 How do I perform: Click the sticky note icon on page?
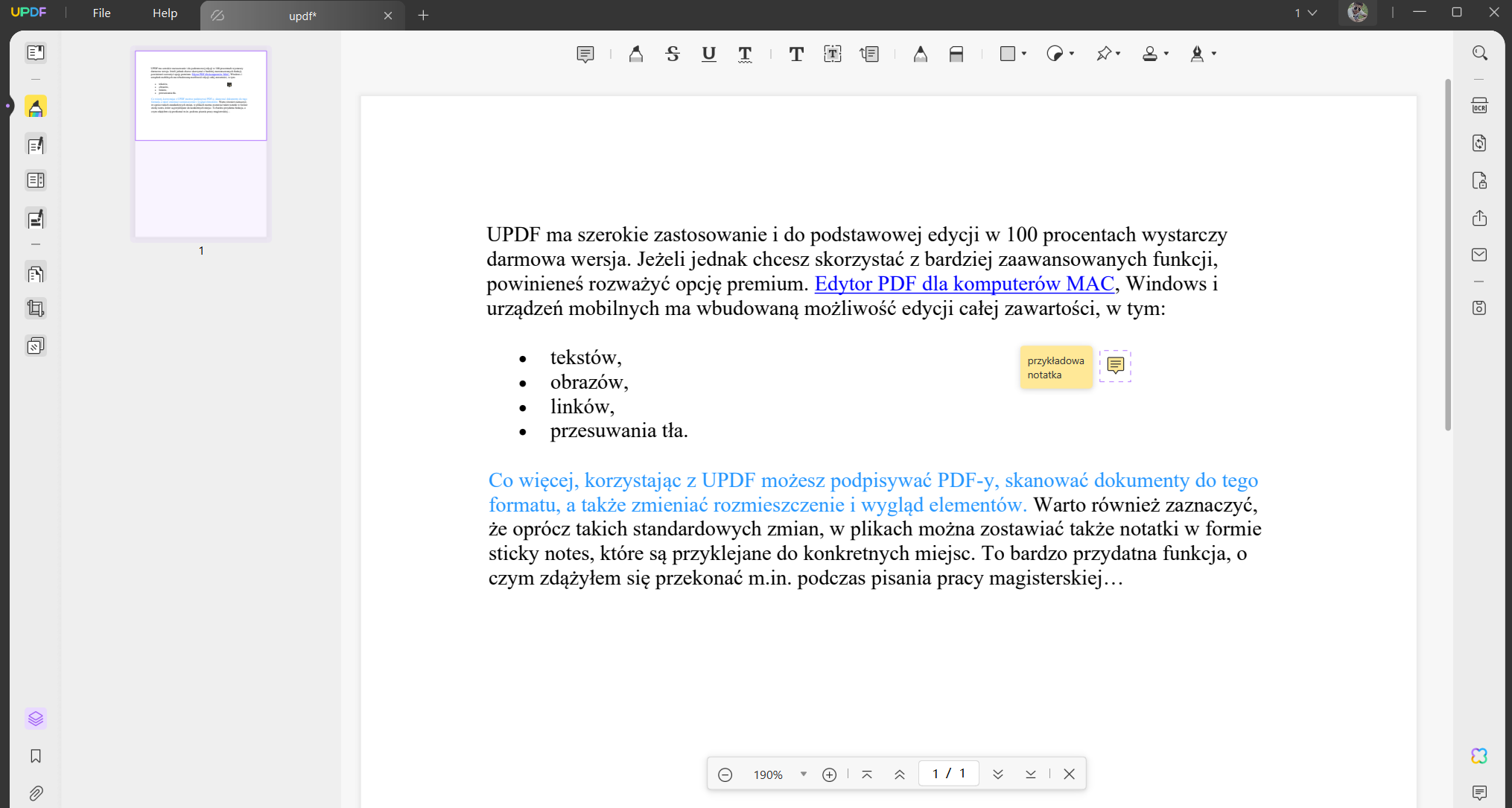(x=1115, y=366)
